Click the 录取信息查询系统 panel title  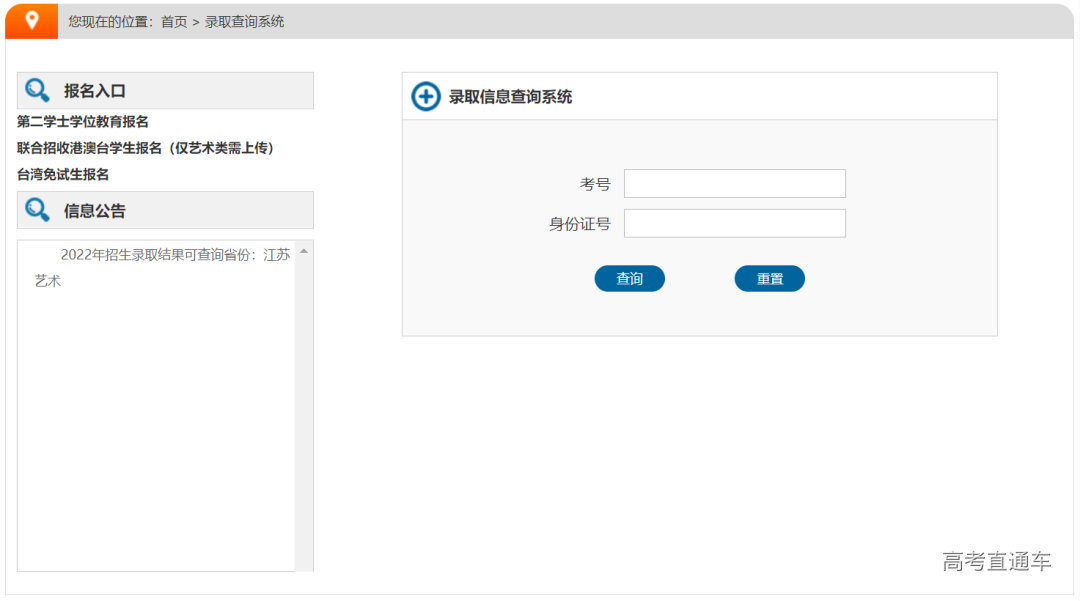pos(510,97)
